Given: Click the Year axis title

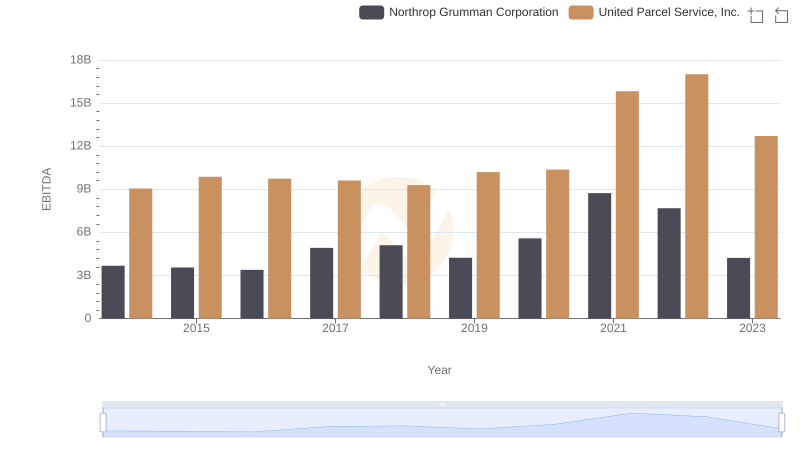Looking at the screenshot, I should (439, 370).
